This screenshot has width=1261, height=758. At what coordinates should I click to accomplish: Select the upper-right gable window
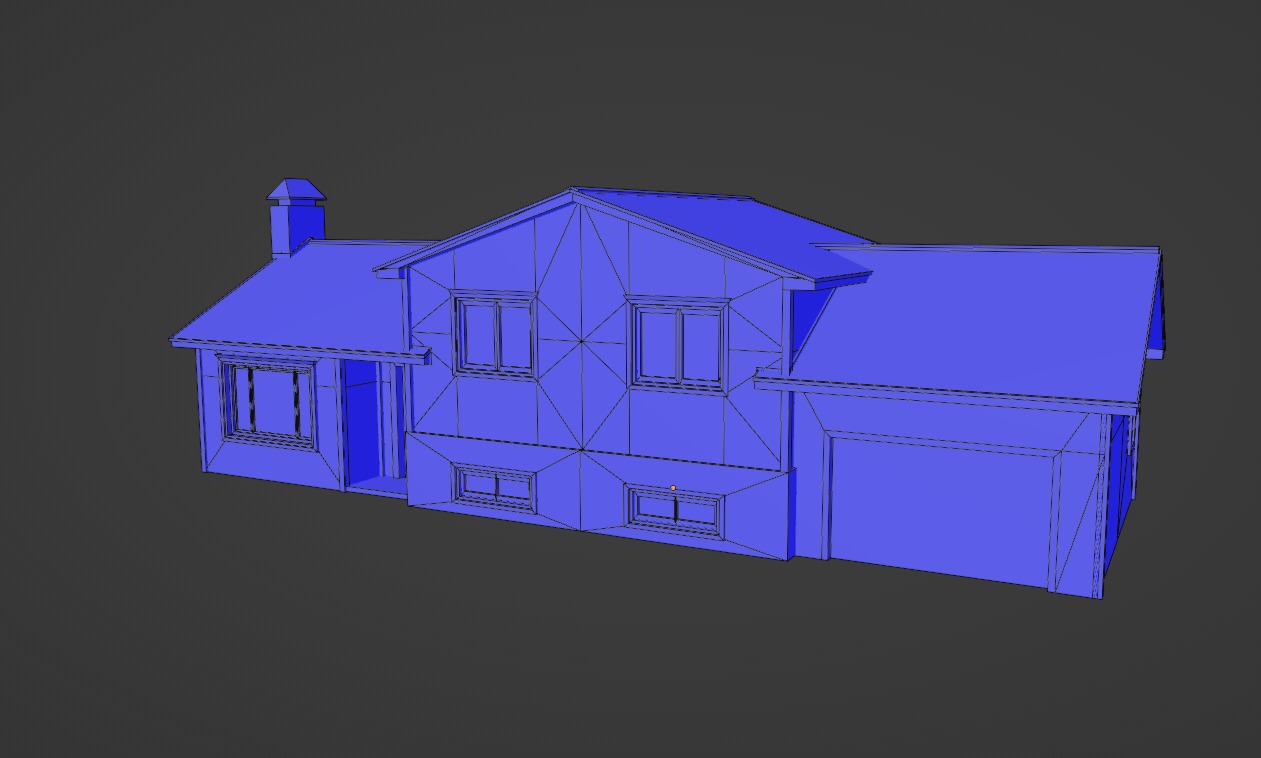tap(679, 343)
